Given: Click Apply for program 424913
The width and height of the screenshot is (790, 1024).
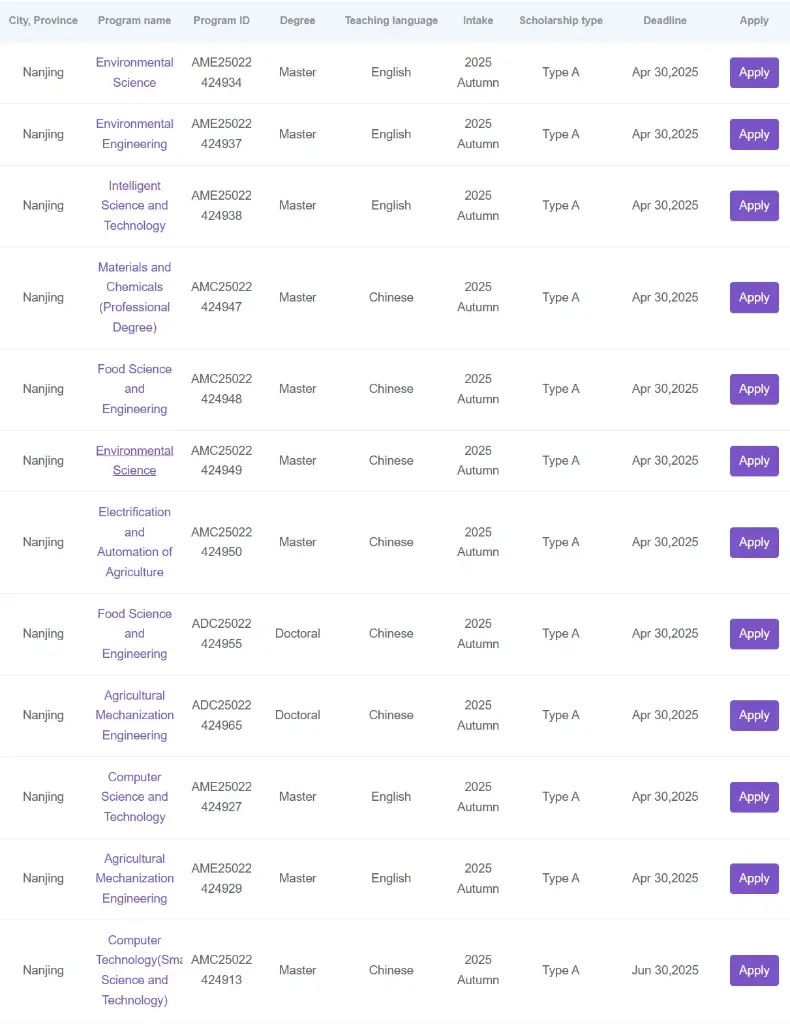Looking at the screenshot, I should 753,970.
